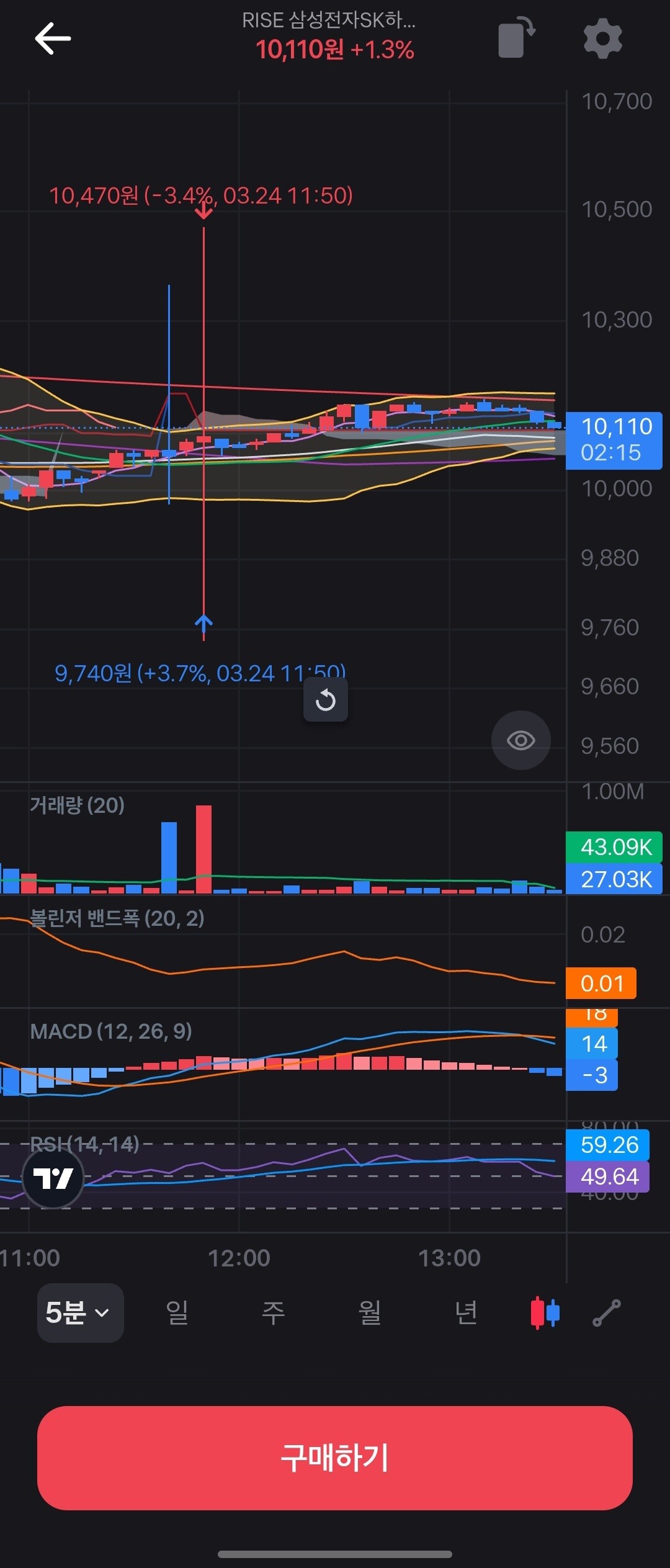Tap the 1.00M volume axis label
The width and height of the screenshot is (670, 1568).
click(613, 792)
